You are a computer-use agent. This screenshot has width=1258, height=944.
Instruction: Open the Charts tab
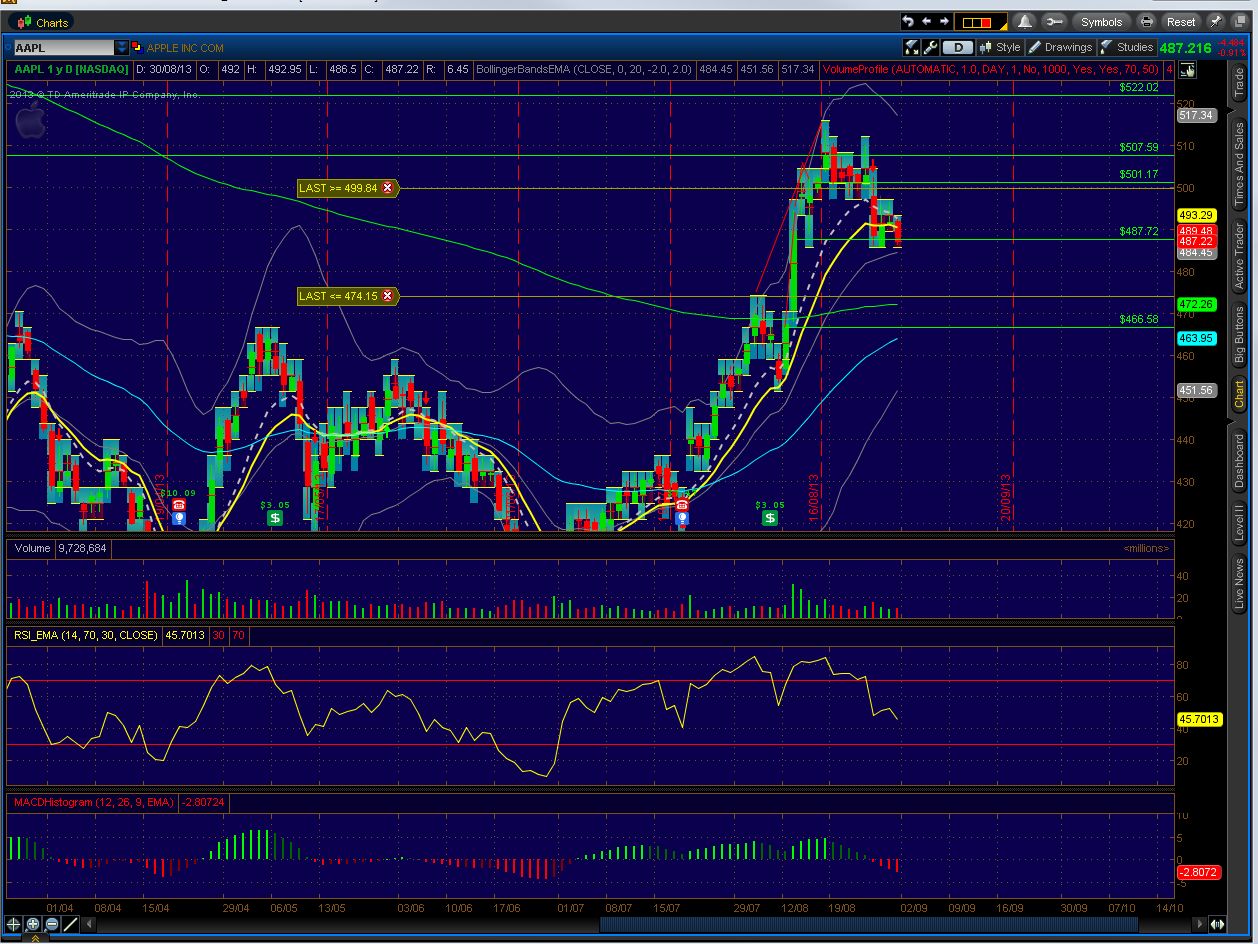[x=42, y=21]
